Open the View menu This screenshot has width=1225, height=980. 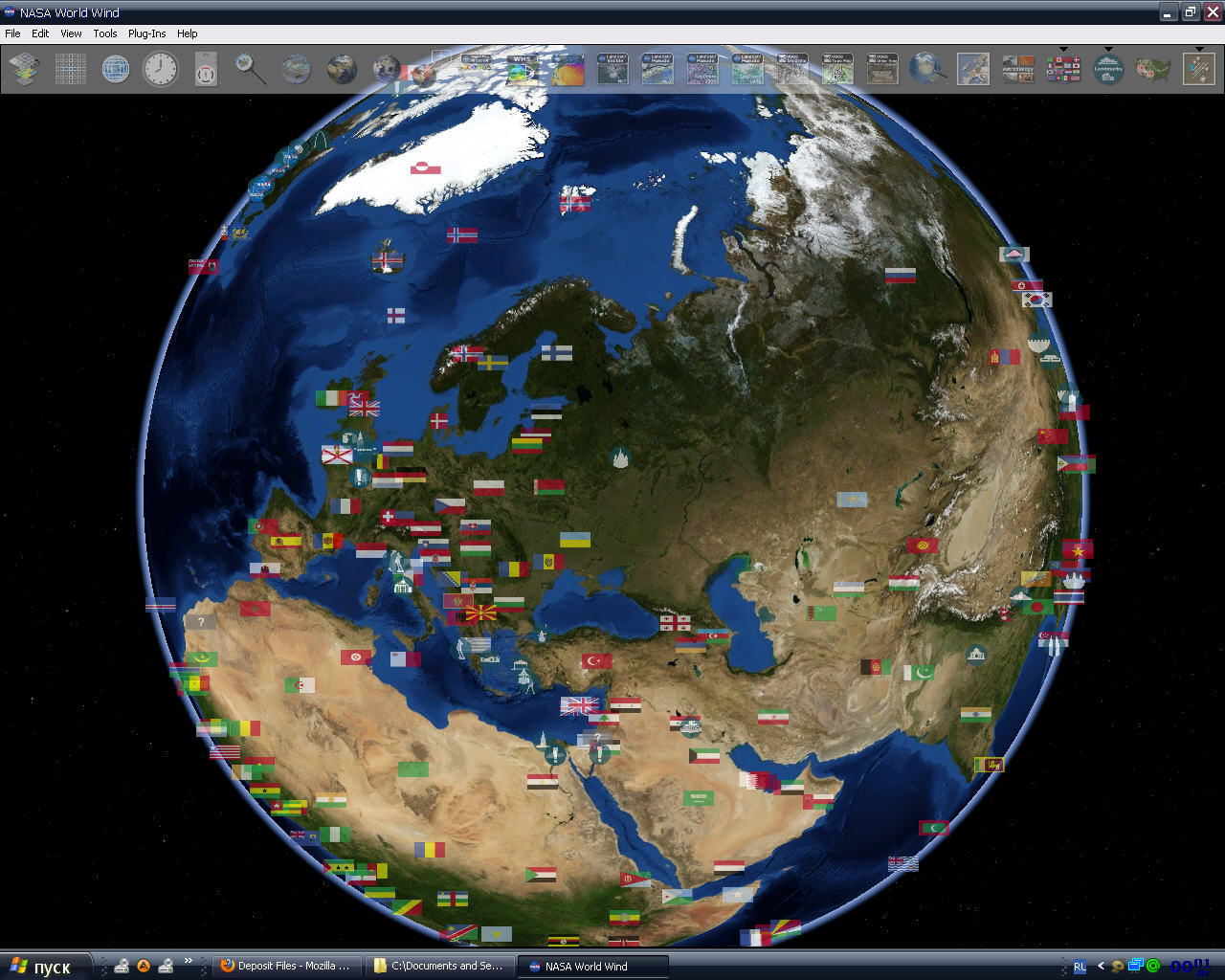tap(72, 33)
